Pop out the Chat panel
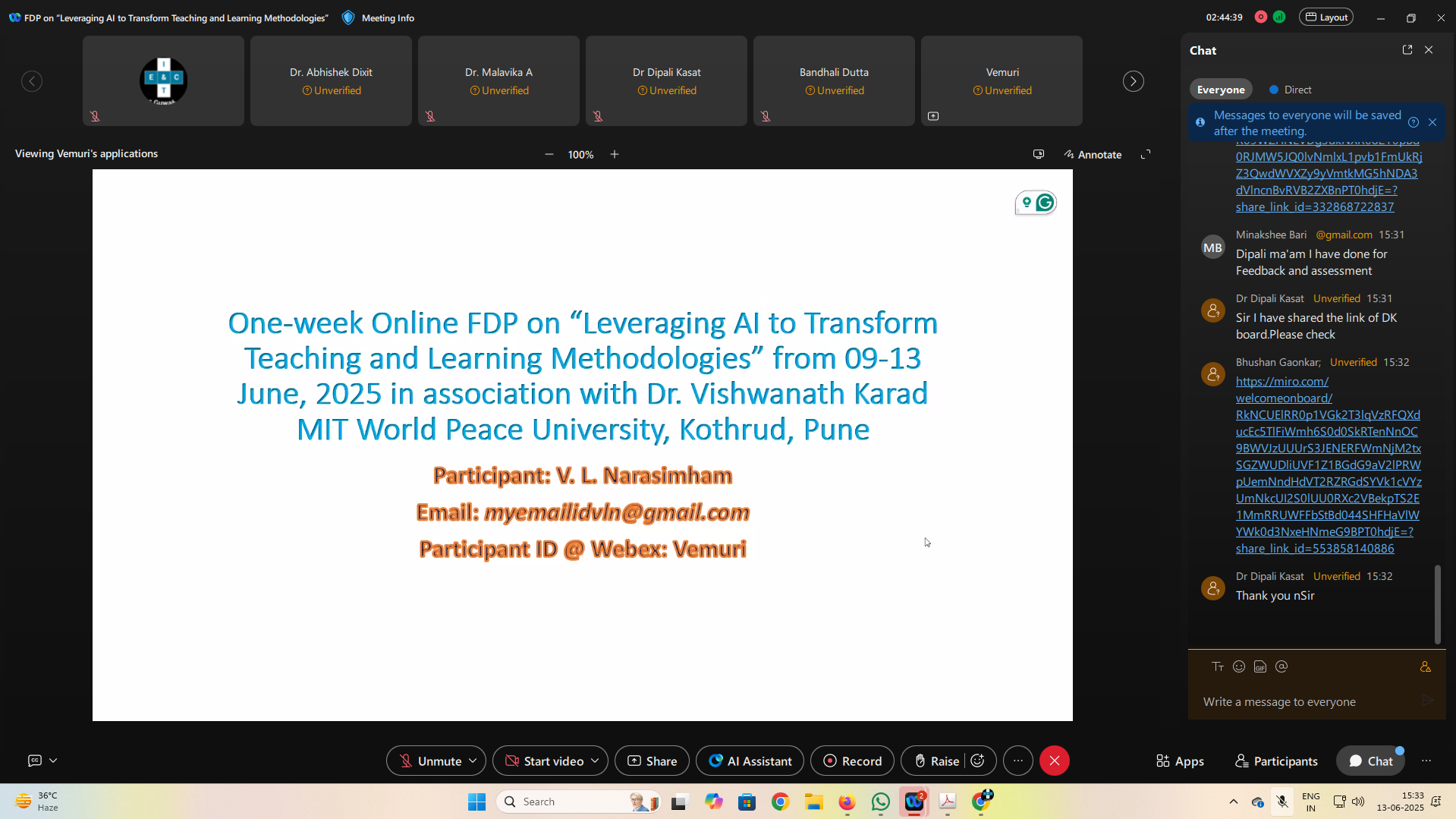The height and width of the screenshot is (819, 1456). [1407, 50]
